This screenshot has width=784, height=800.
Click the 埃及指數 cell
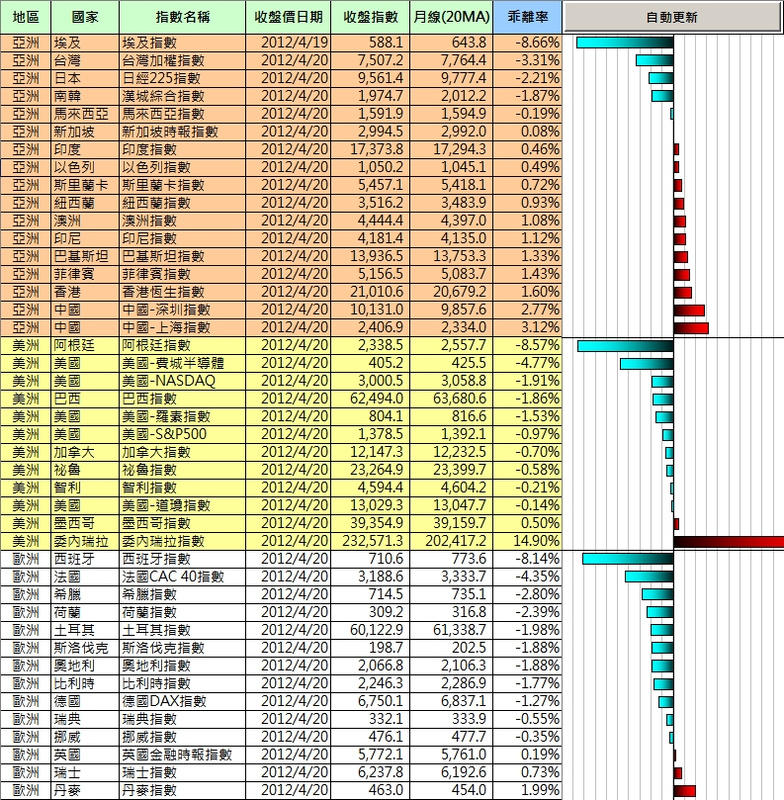click(182, 43)
